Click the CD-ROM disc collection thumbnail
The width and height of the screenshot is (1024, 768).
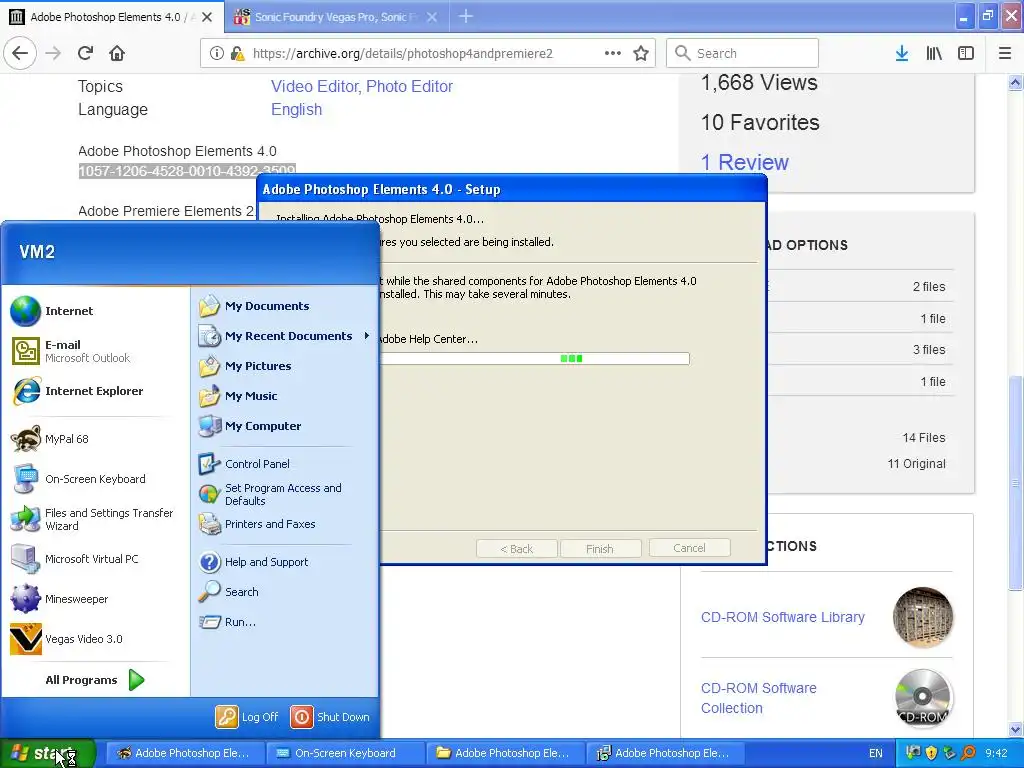coord(922,697)
